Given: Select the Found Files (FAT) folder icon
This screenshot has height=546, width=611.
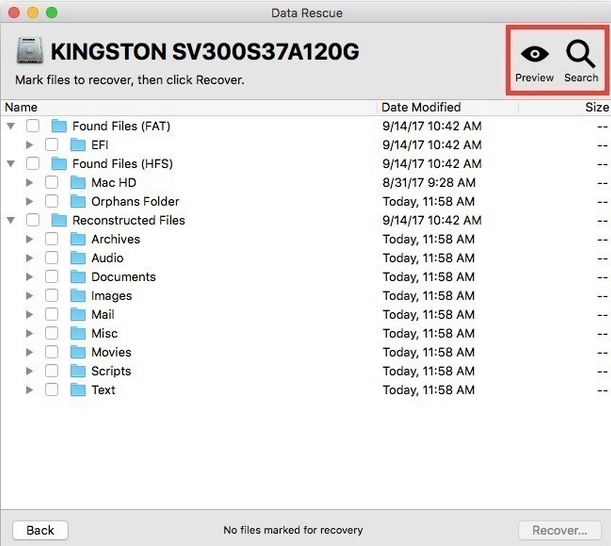Looking at the screenshot, I should point(59,126).
